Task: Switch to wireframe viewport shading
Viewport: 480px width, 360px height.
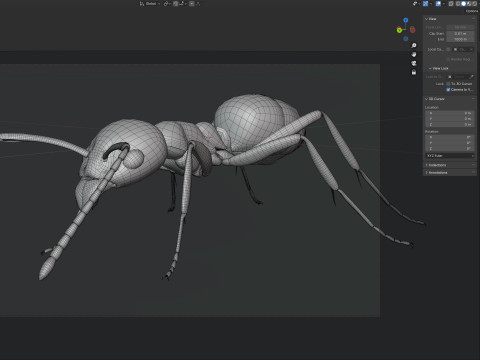Action: tap(458, 4)
